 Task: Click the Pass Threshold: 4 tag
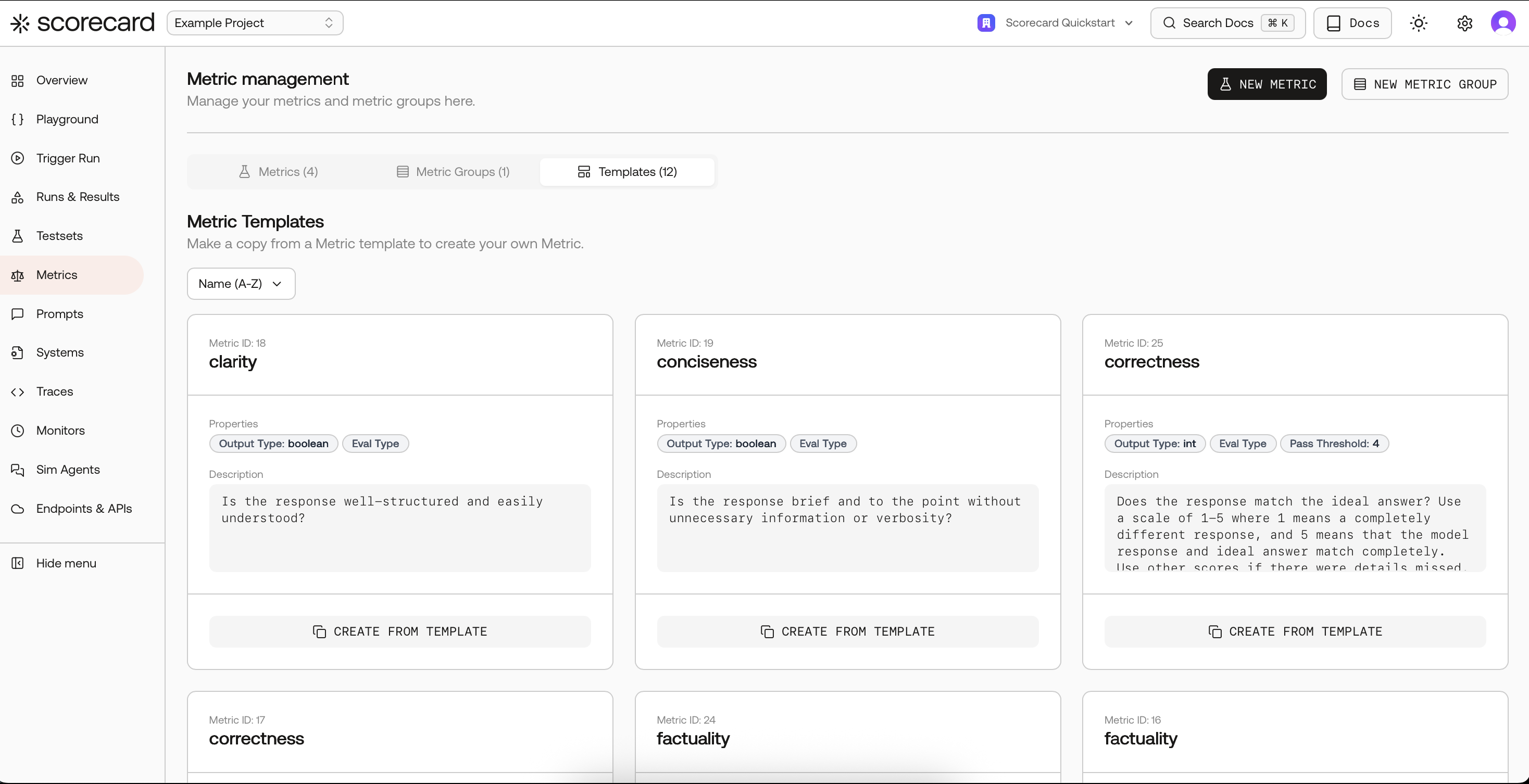pyautogui.click(x=1334, y=444)
